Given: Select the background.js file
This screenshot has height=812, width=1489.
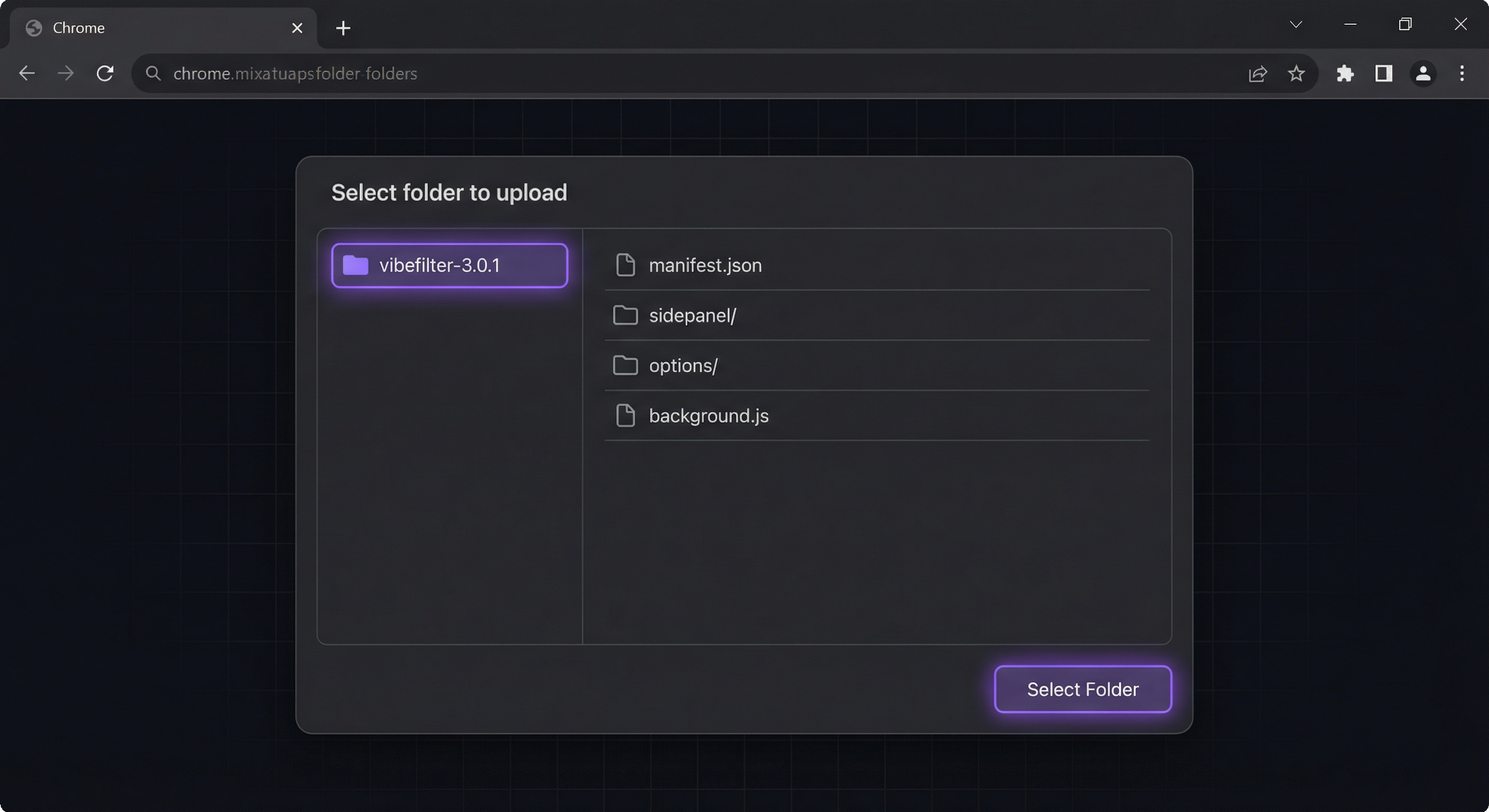Looking at the screenshot, I should coord(708,416).
